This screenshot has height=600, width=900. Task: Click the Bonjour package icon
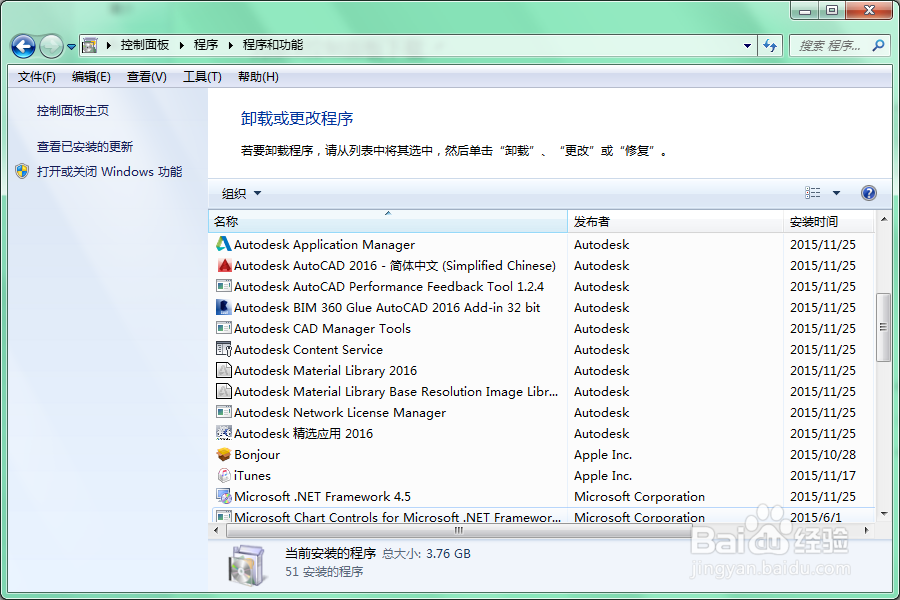(224, 454)
